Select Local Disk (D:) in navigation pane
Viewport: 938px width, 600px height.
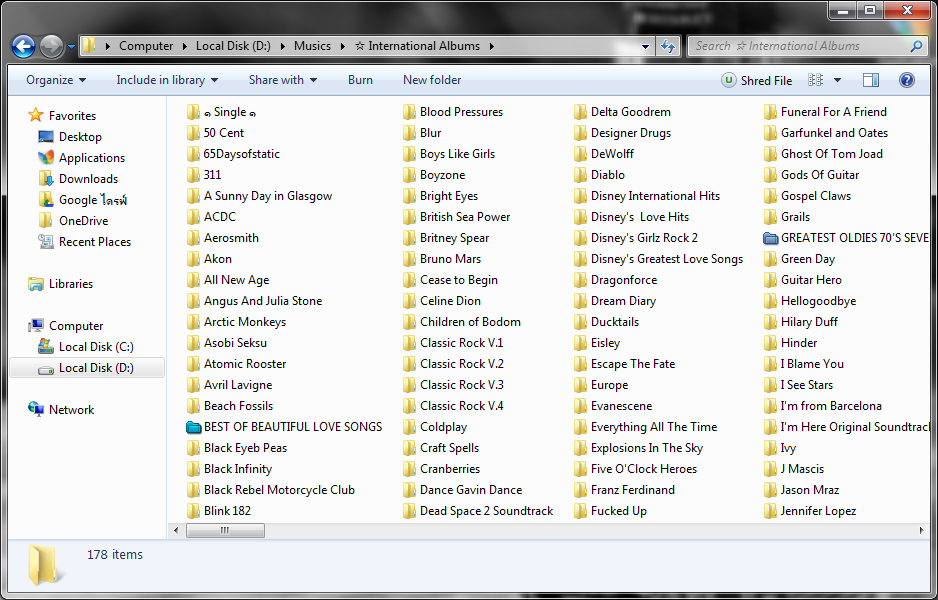click(x=87, y=368)
